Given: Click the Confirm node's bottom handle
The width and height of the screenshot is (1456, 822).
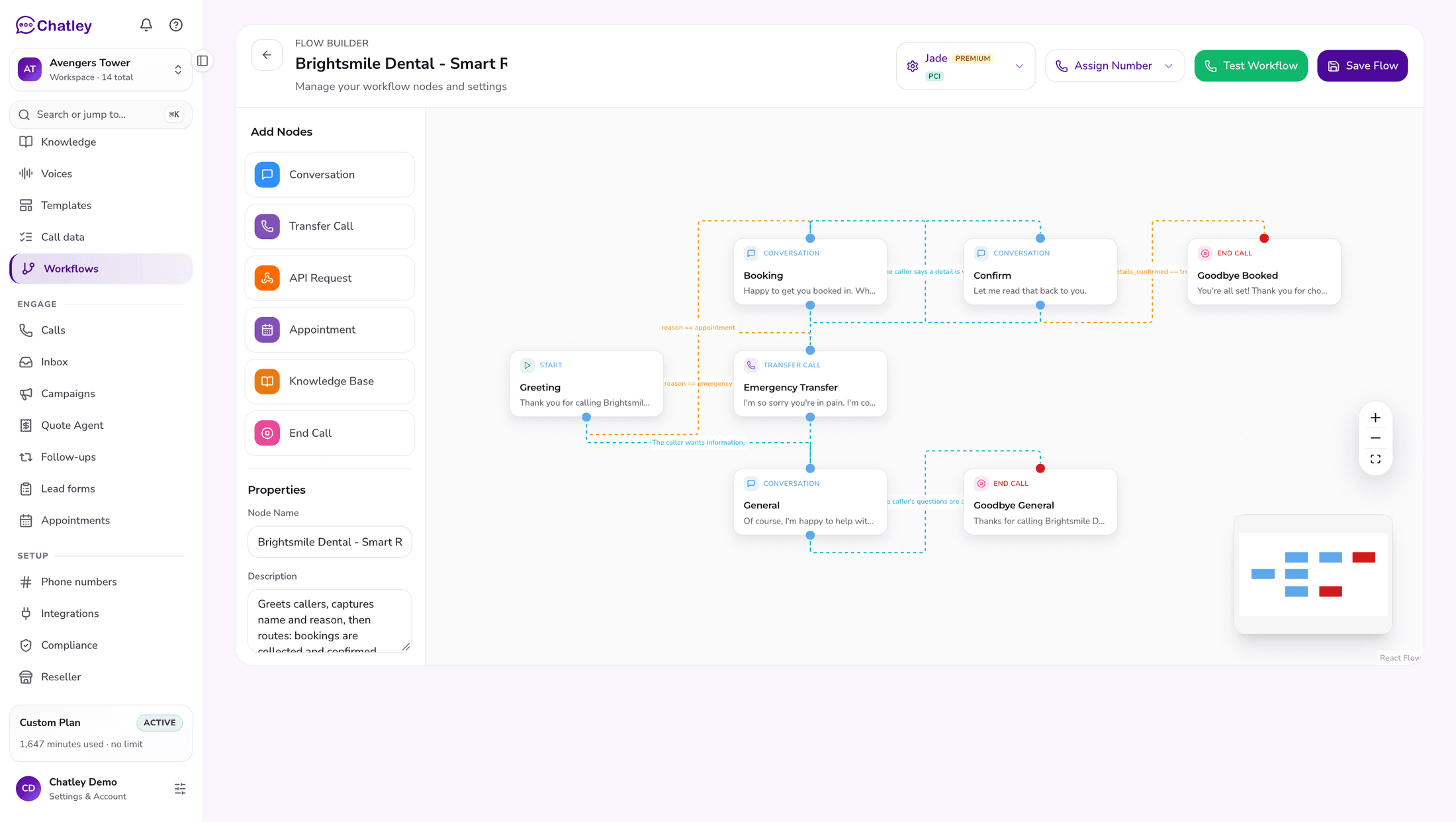Looking at the screenshot, I should pos(1040,305).
